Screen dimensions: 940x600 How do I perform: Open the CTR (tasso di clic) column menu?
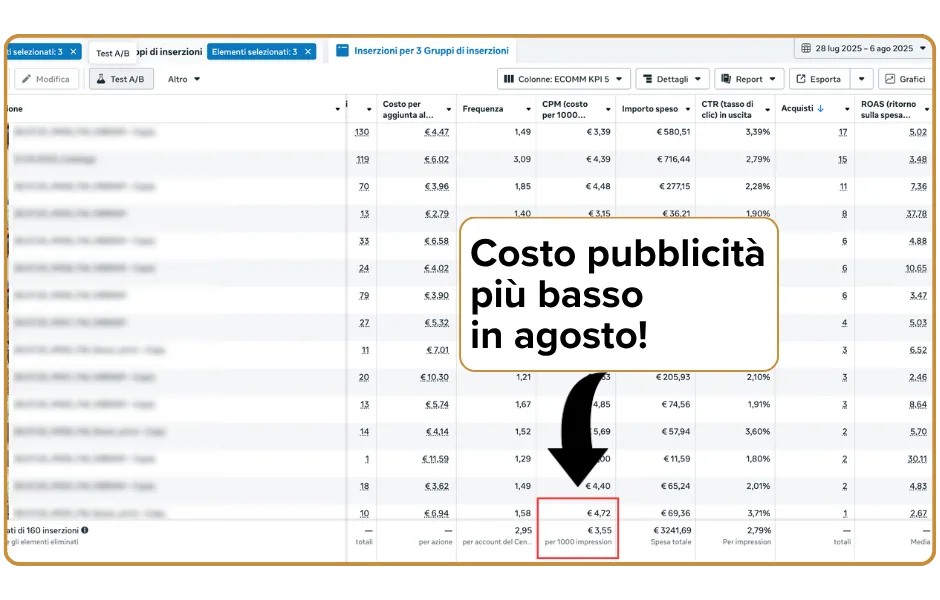tap(767, 109)
